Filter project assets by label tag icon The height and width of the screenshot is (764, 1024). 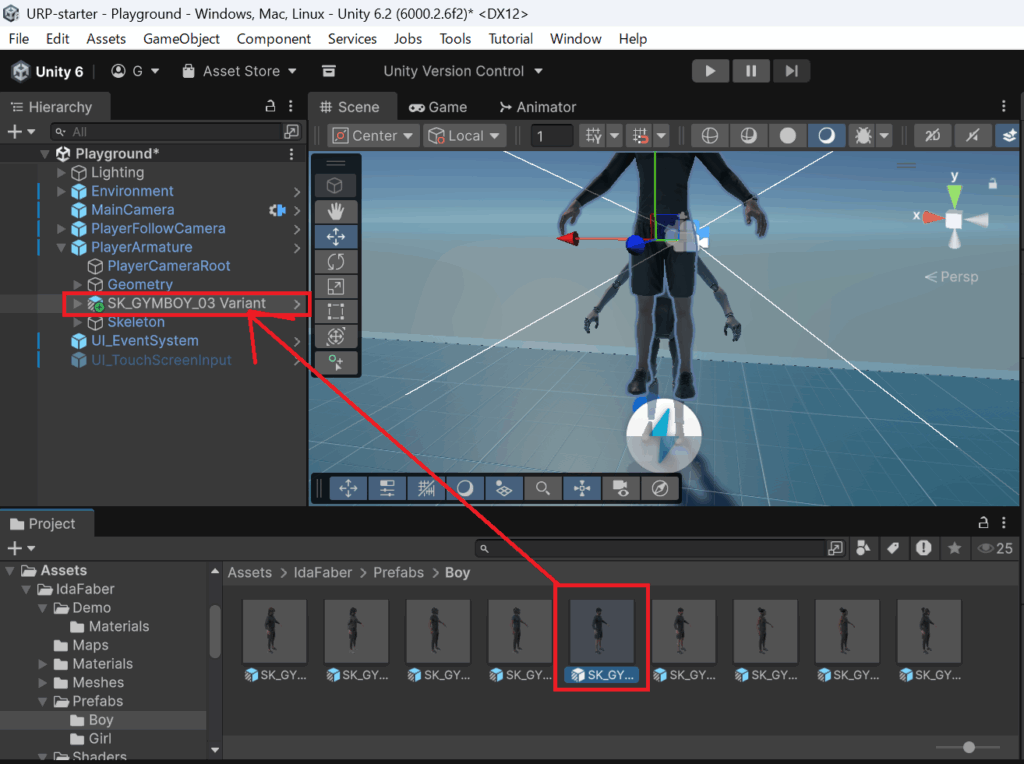tap(893, 548)
